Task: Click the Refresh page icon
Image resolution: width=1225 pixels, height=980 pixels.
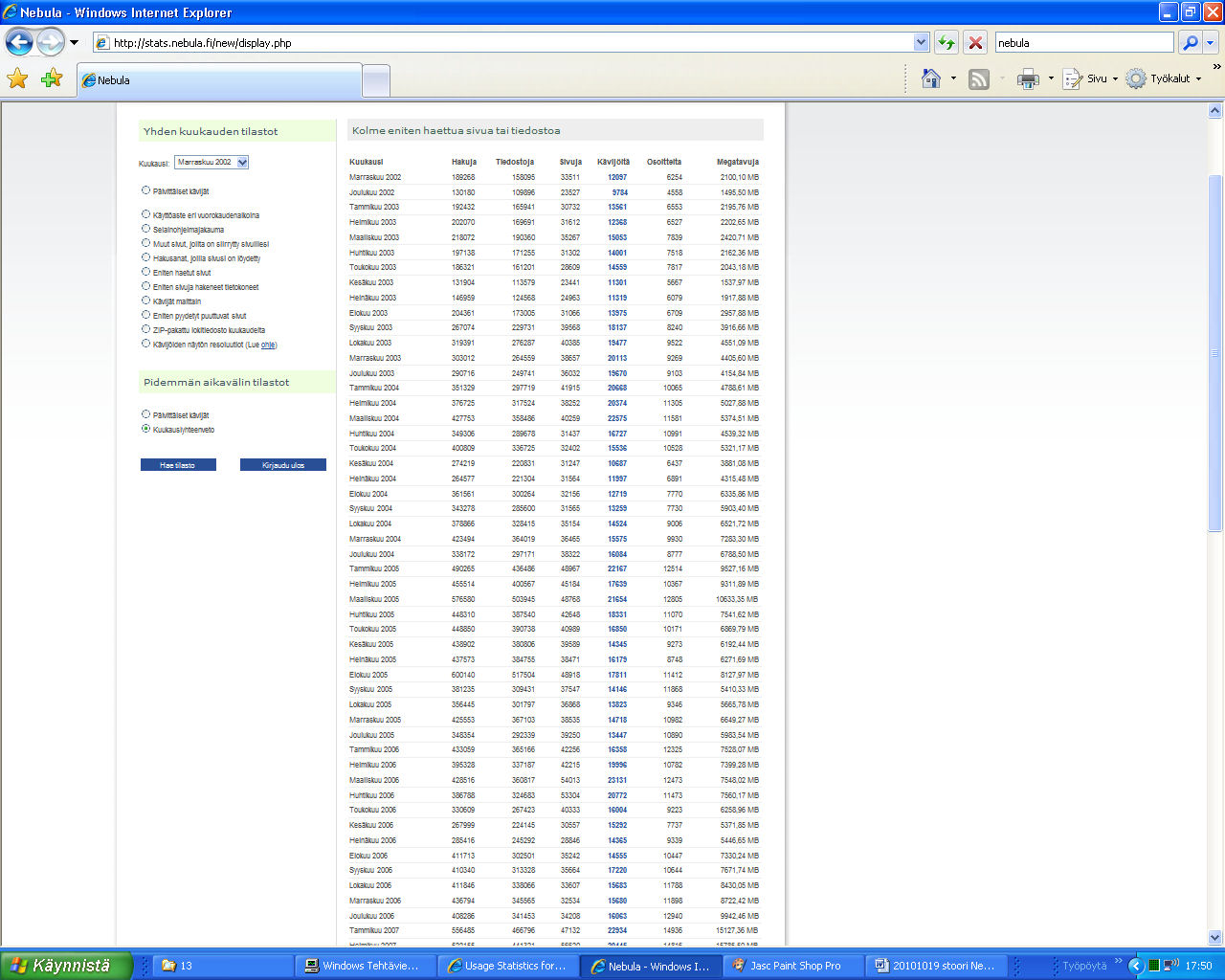Action: pyautogui.click(x=946, y=42)
